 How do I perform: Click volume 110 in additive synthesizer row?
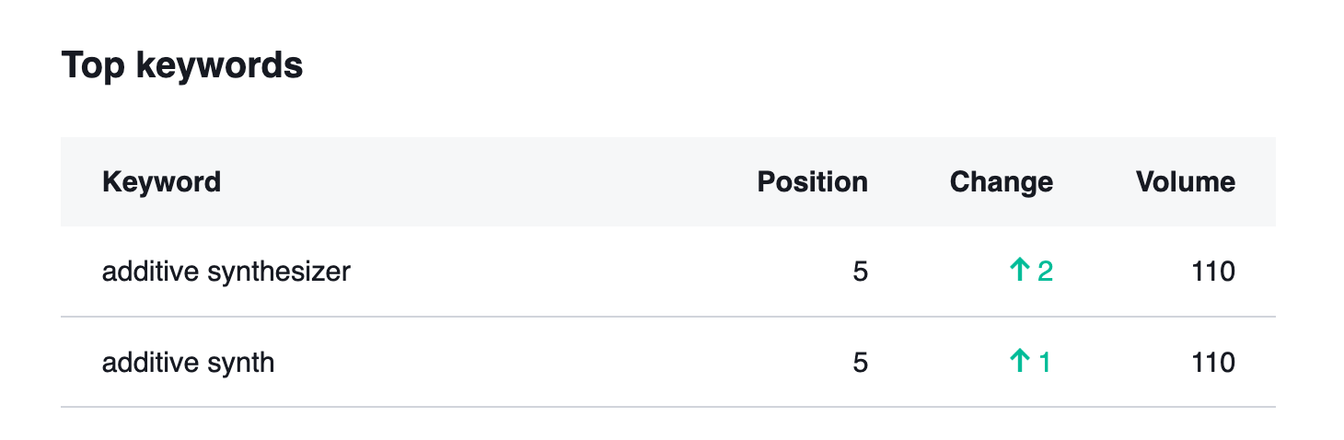(x=1213, y=271)
